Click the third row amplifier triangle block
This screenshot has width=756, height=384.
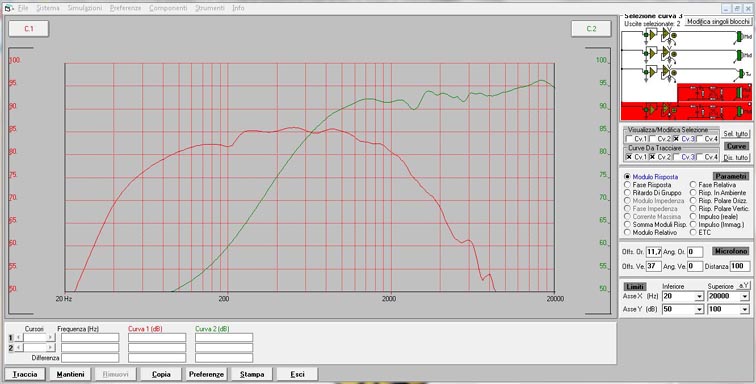coord(652,72)
